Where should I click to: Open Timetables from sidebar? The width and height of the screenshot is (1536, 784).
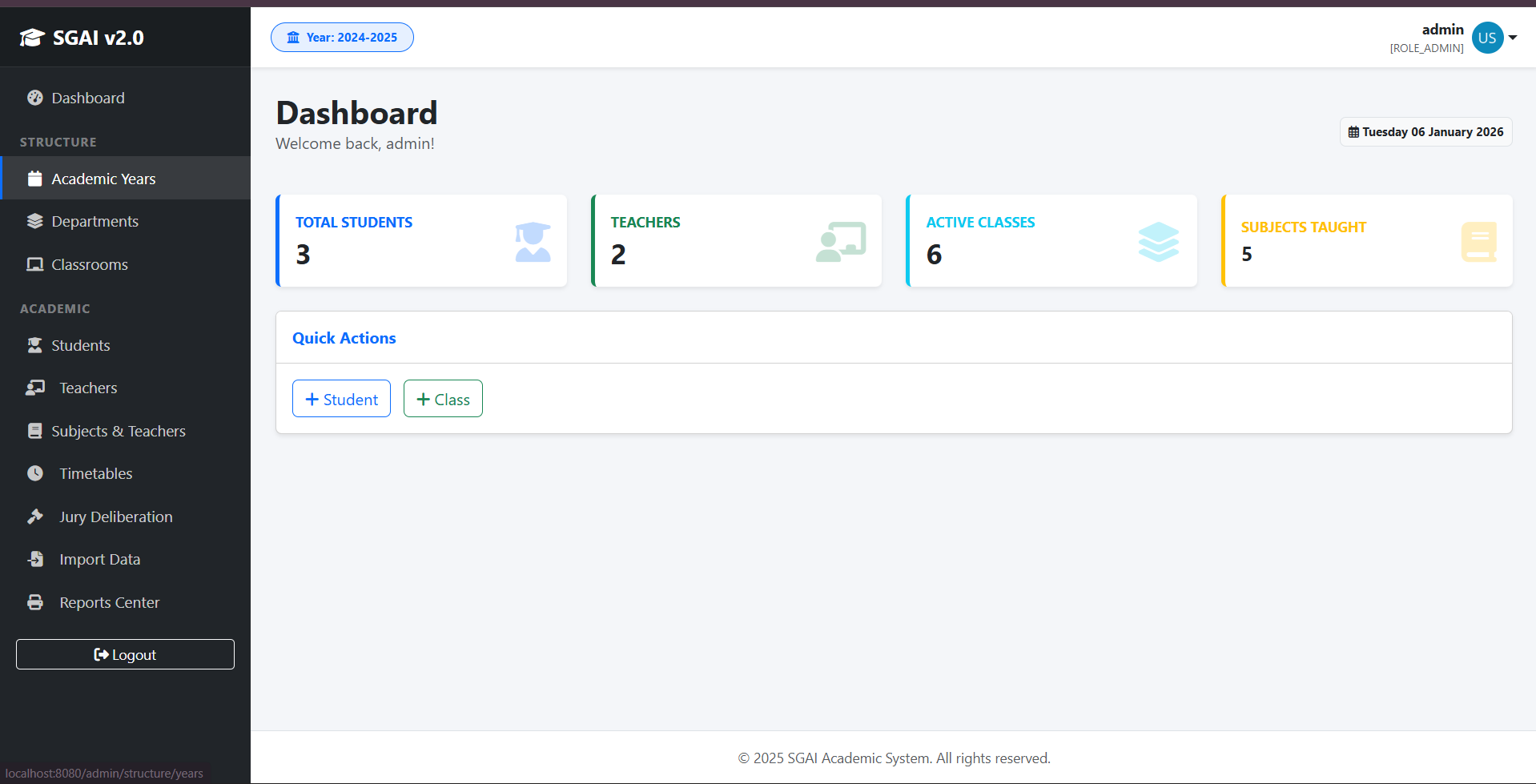click(125, 473)
